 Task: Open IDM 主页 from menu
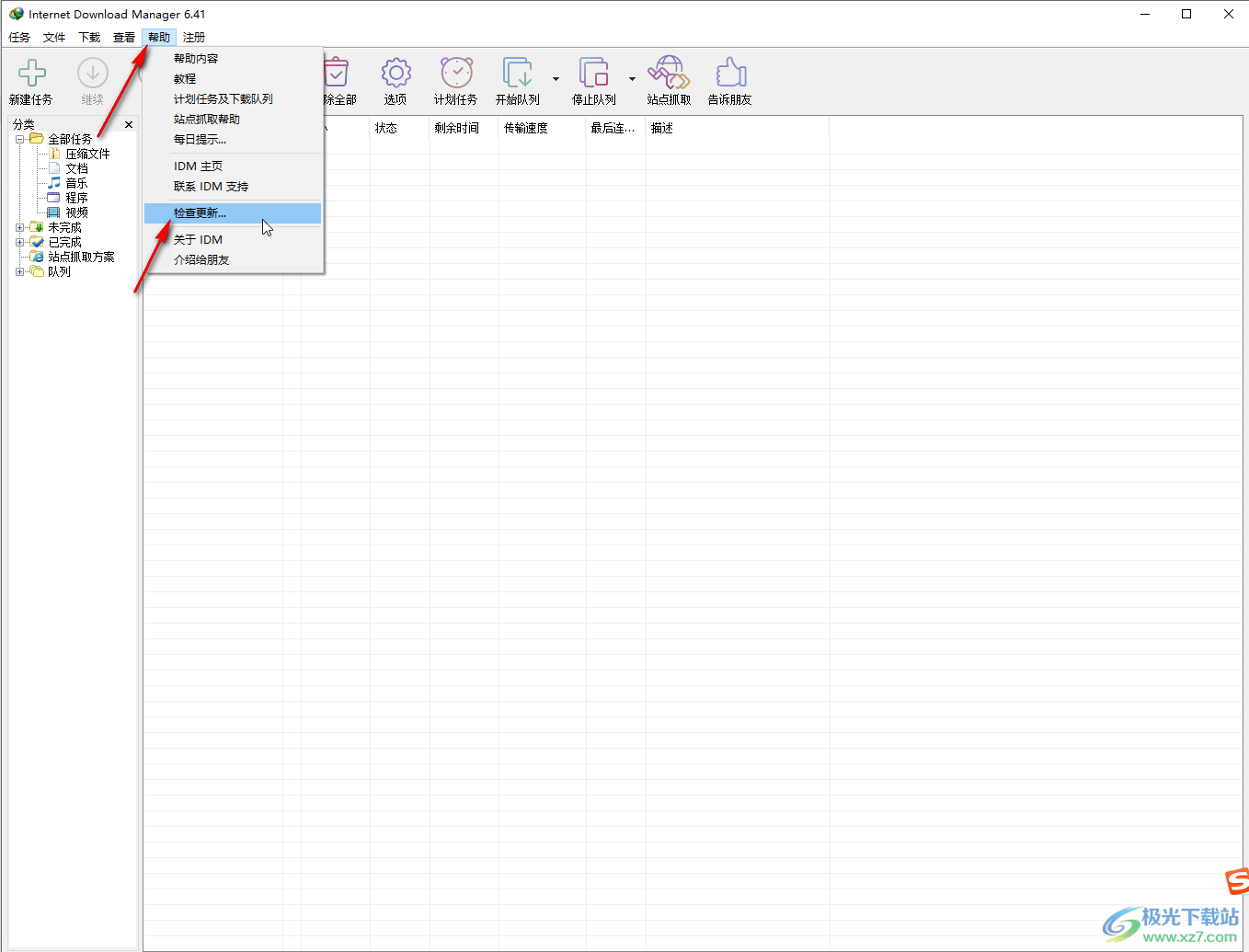pos(233,166)
